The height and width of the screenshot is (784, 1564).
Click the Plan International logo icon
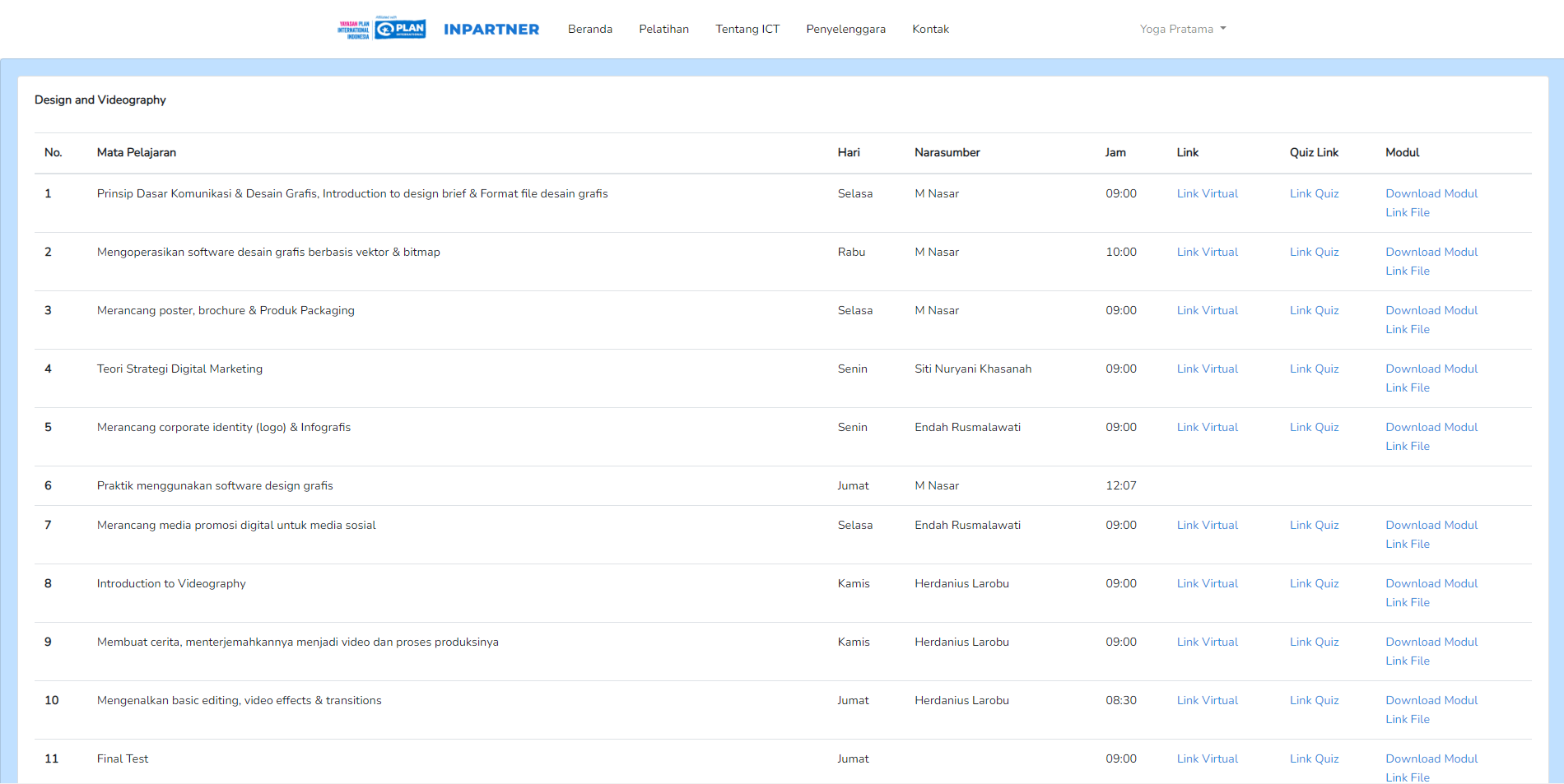pos(400,29)
